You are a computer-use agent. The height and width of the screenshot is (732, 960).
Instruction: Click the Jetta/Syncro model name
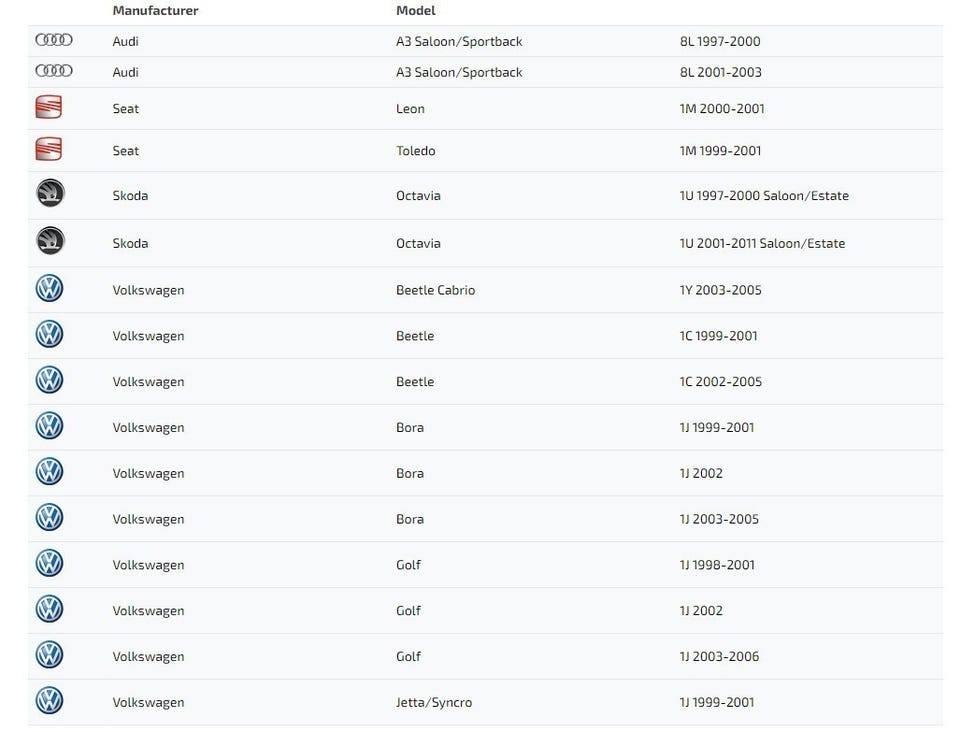[434, 702]
